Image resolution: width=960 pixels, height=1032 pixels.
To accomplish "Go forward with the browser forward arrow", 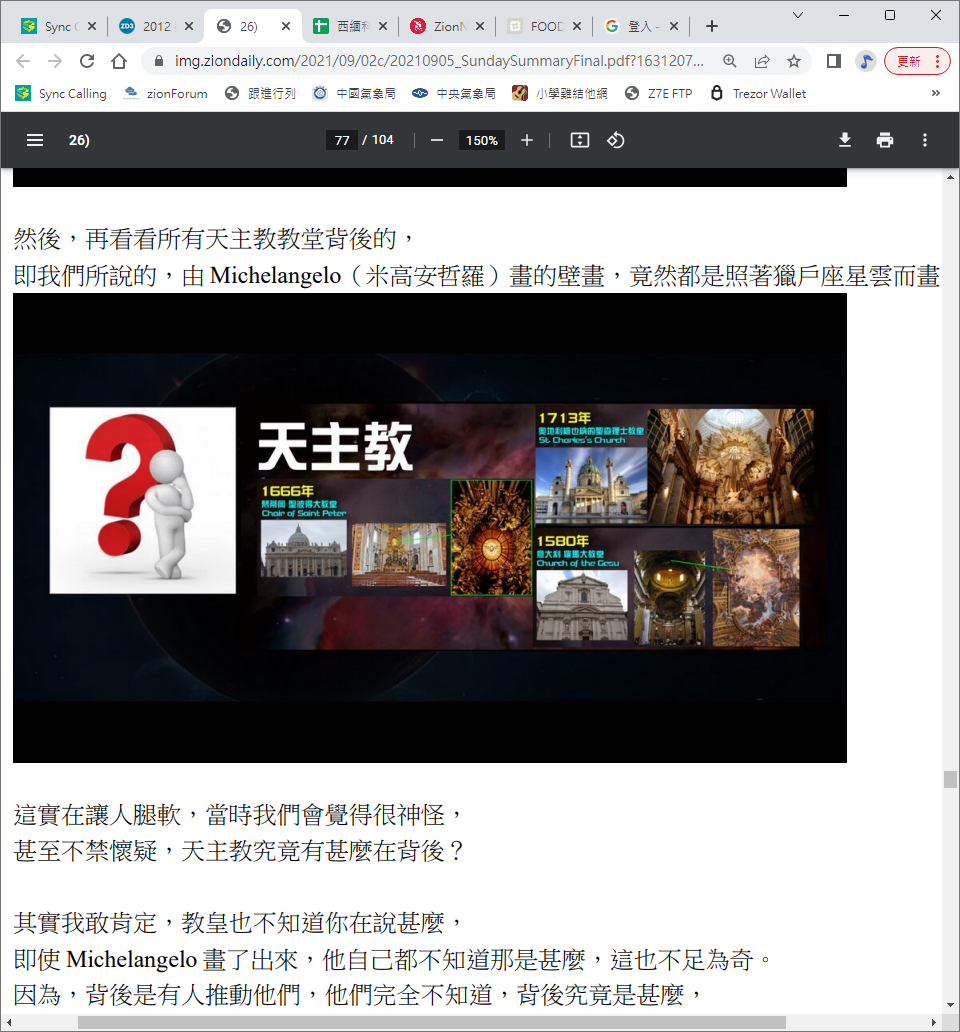I will 55,61.
